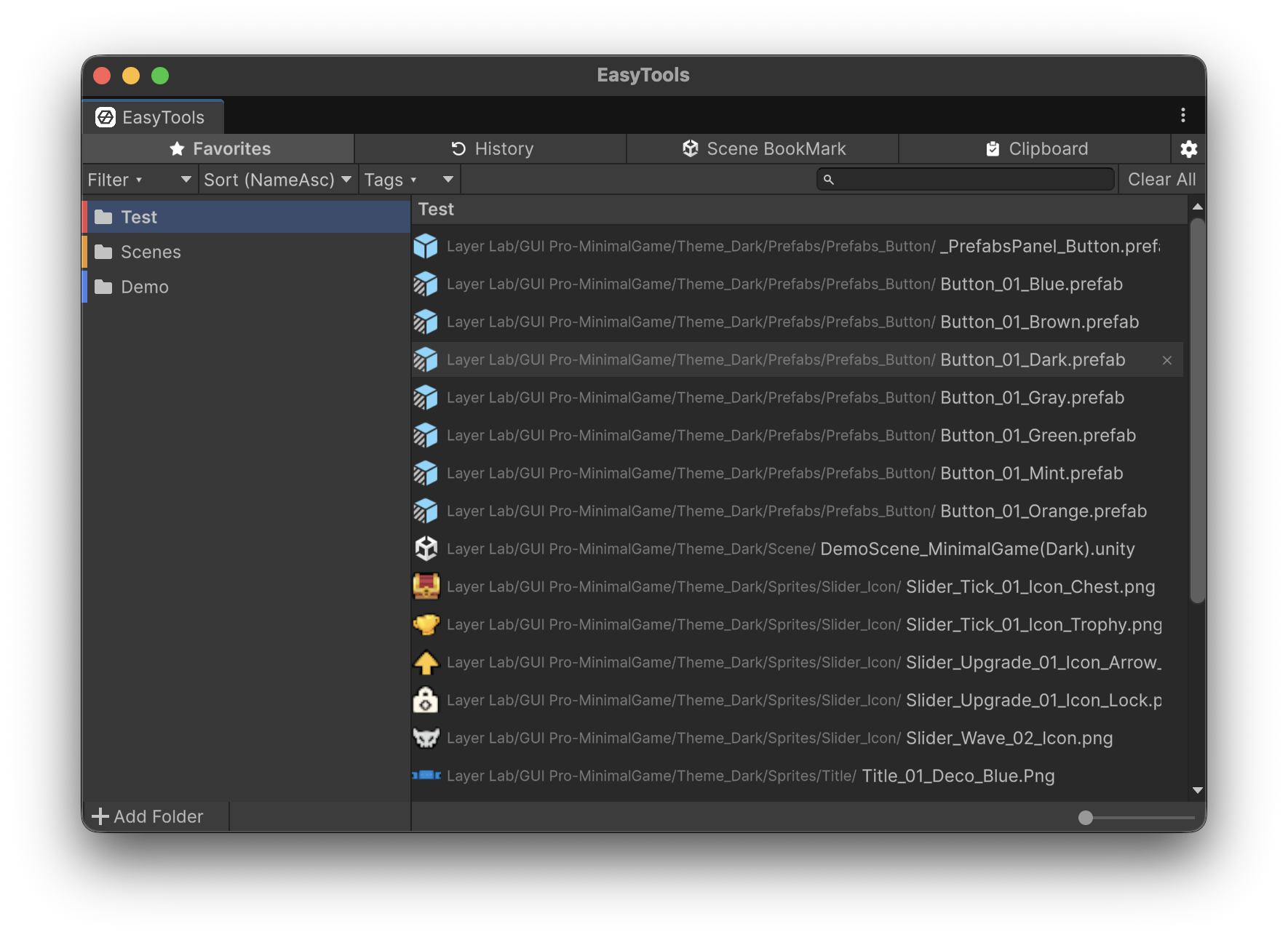This screenshot has height=940, width=1288.
Task: Select the Slider_Wave_02_Icon.png file name
Action: [1009, 738]
